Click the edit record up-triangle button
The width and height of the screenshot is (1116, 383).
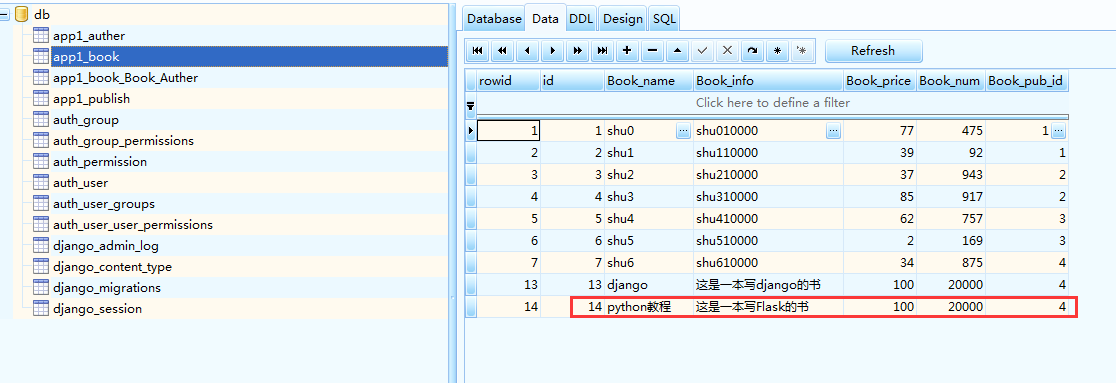pos(677,51)
